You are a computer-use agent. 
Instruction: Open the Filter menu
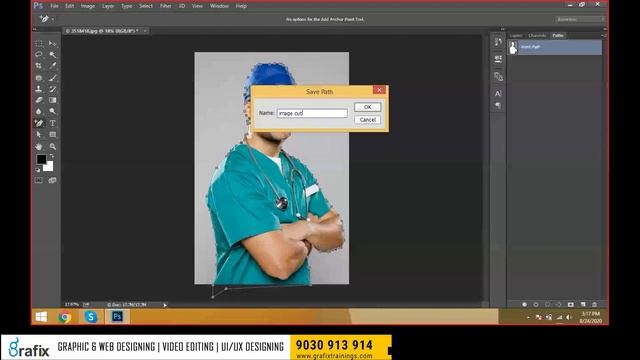pos(165,6)
